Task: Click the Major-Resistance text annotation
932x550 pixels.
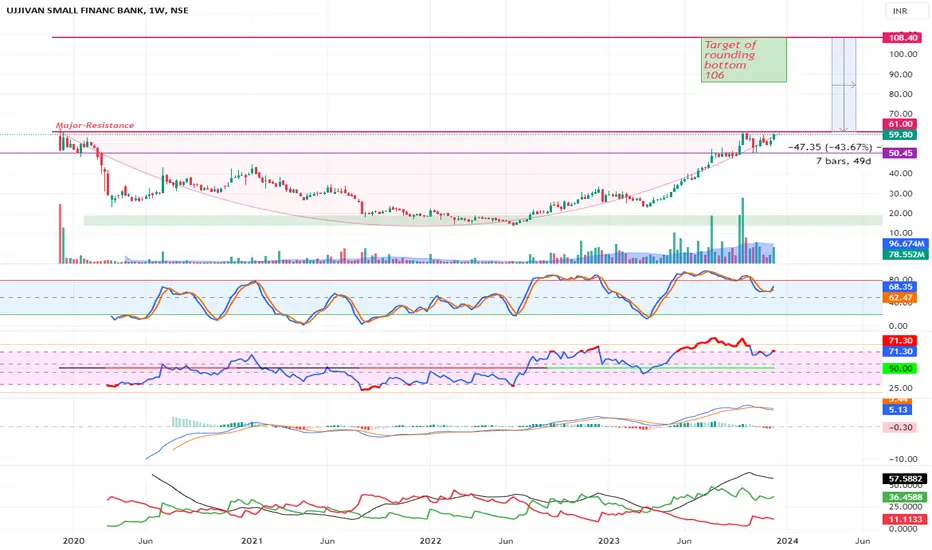Action: (95, 125)
